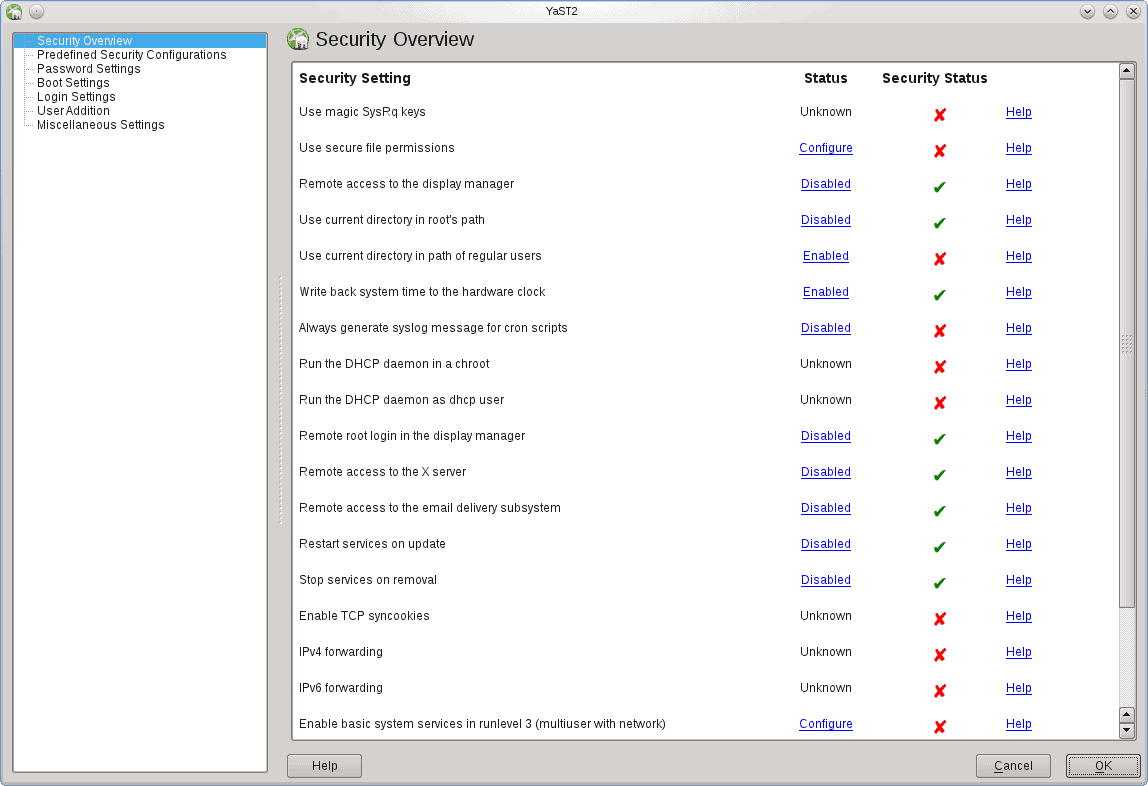Click the YaST icon in title bar
This screenshot has height=786, width=1148.
pos(14,11)
